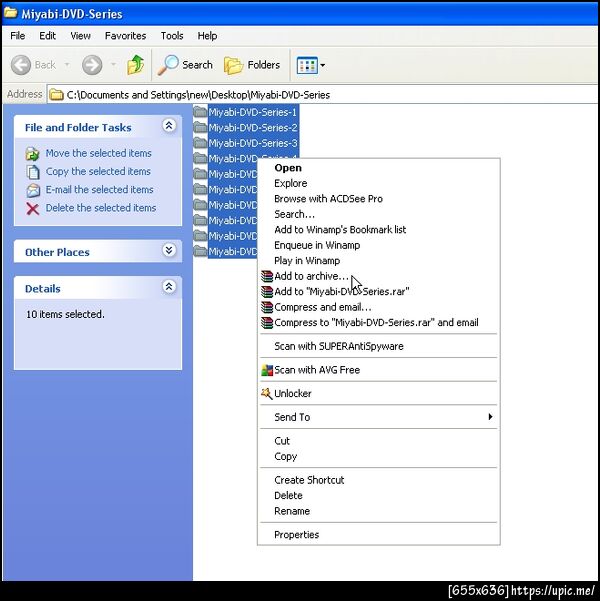The width and height of the screenshot is (600, 601).
Task: Choose Add to archive... entry
Action: pyautogui.click(x=378, y=276)
